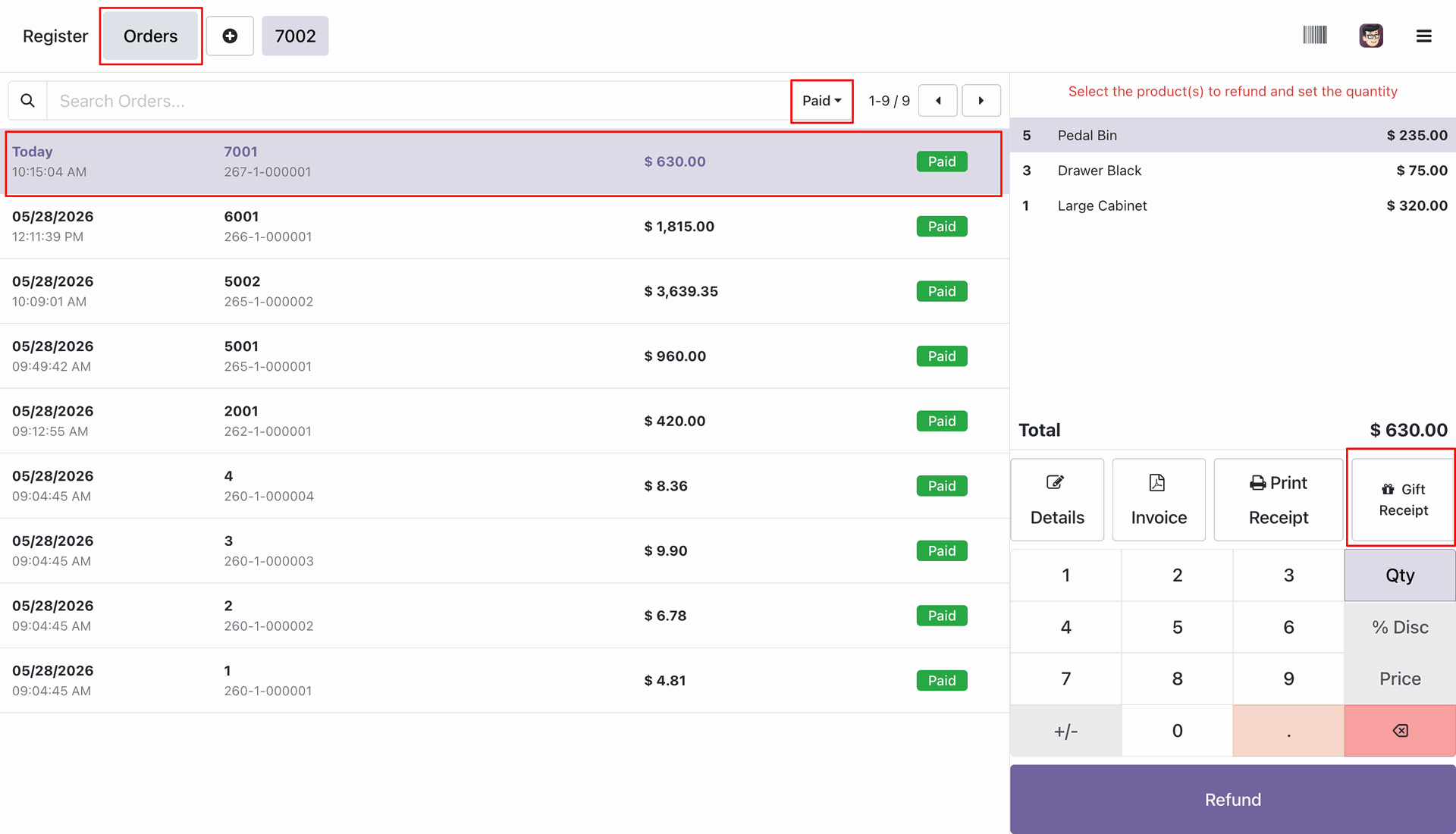The height and width of the screenshot is (834, 1456).
Task: Select order 7001 from today
Action: click(504, 162)
